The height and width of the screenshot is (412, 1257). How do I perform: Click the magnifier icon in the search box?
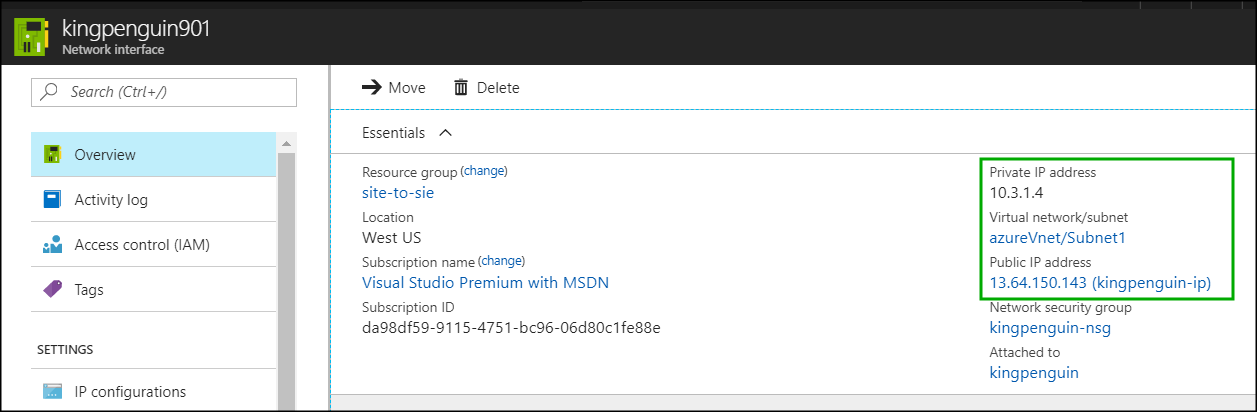(49, 92)
